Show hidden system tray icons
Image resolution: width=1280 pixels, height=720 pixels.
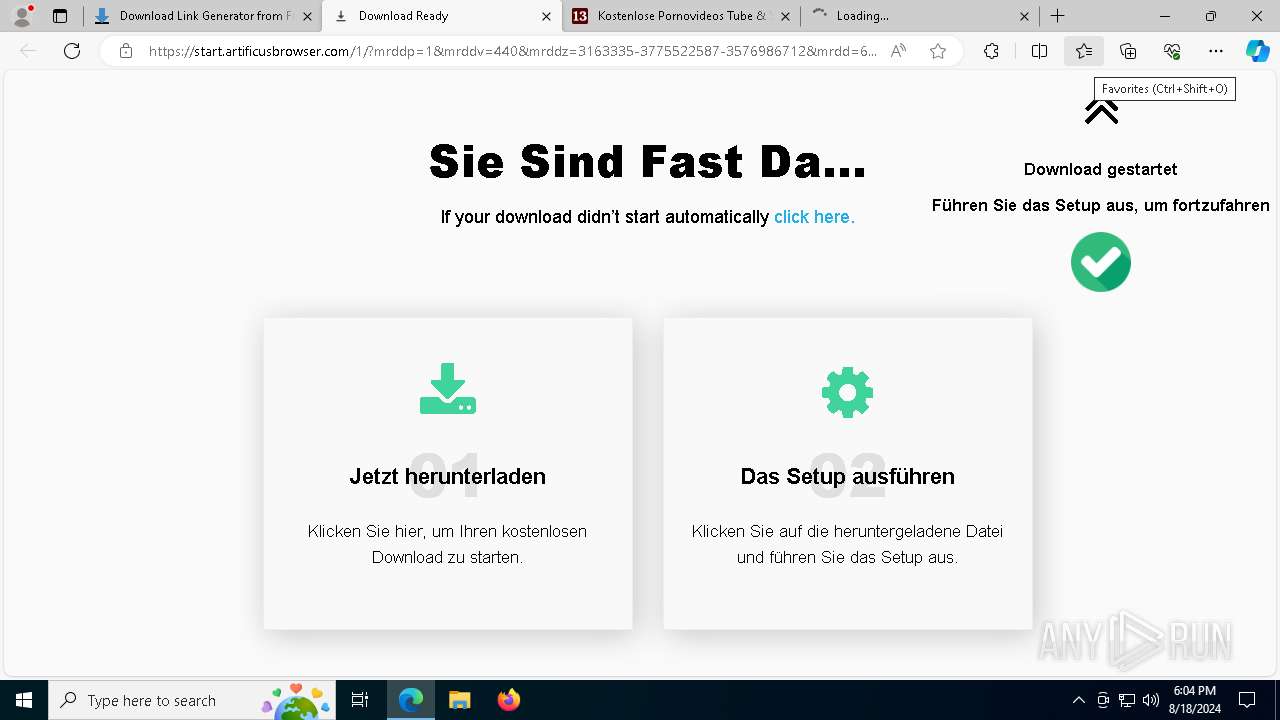click(x=1078, y=700)
